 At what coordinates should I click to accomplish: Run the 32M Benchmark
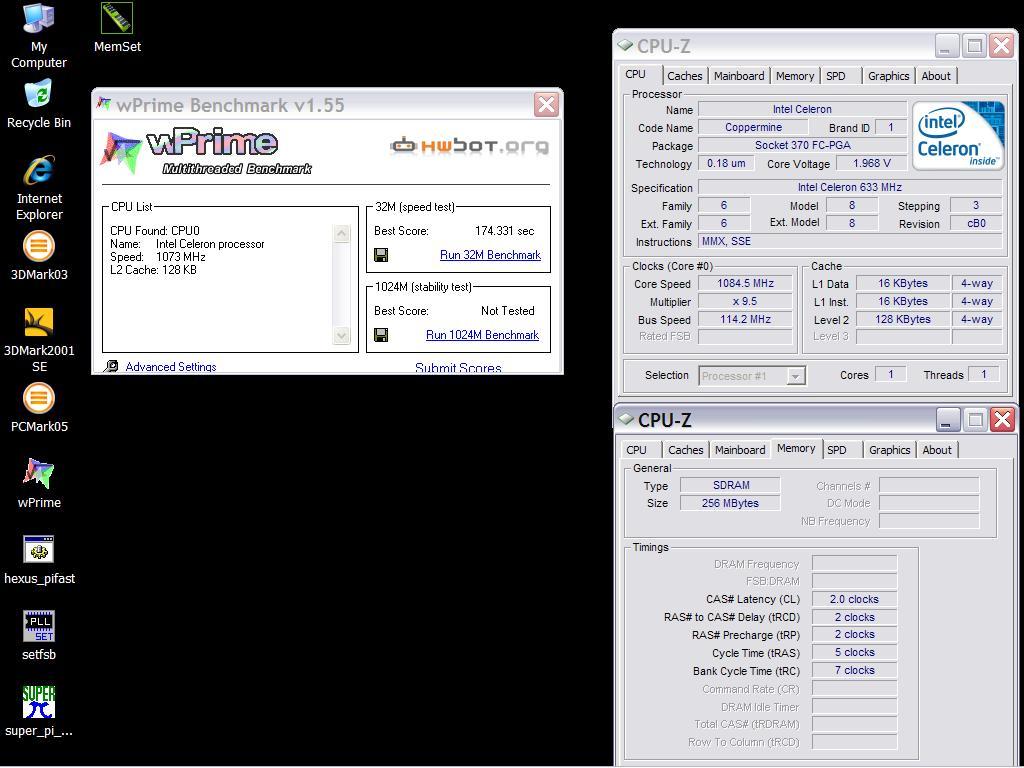pyautogui.click(x=490, y=255)
